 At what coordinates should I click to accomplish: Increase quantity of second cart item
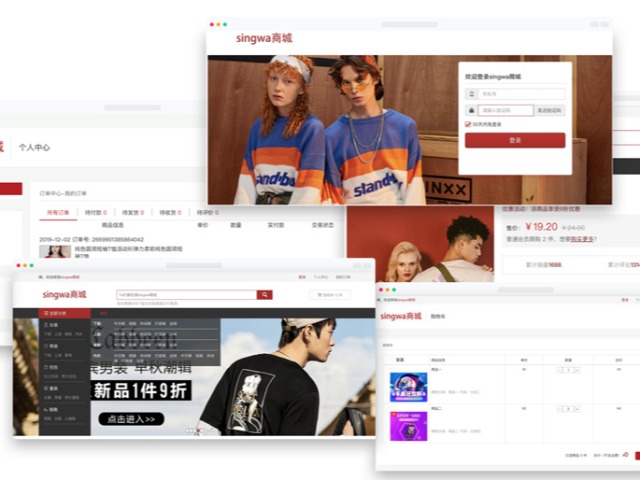[577, 409]
